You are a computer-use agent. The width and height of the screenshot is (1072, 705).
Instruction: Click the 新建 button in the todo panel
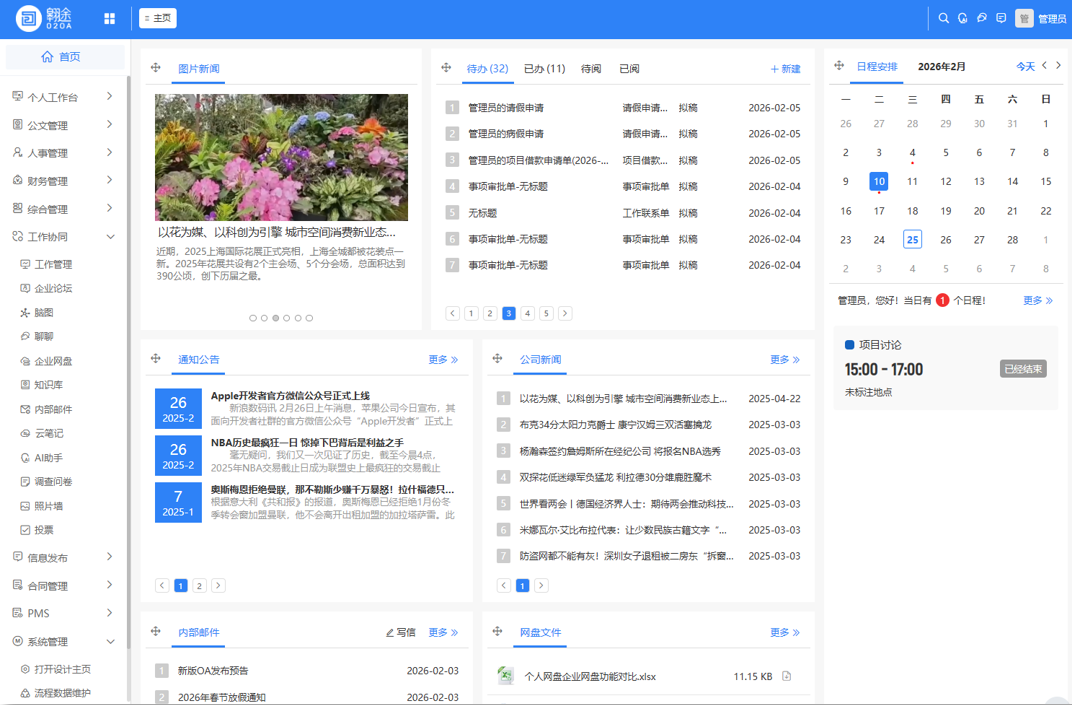[x=785, y=69]
